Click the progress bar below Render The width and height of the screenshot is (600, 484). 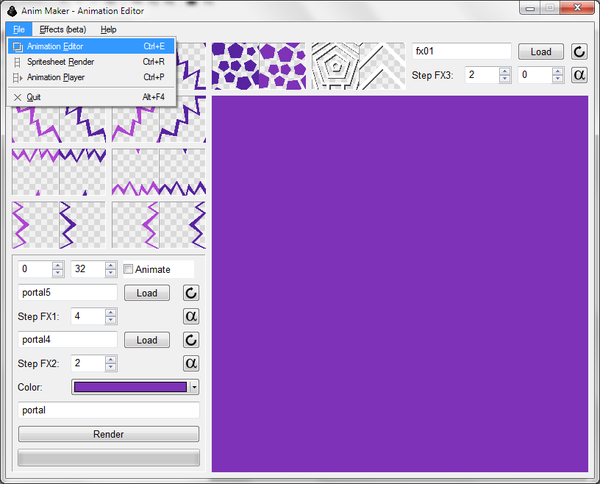(x=109, y=458)
